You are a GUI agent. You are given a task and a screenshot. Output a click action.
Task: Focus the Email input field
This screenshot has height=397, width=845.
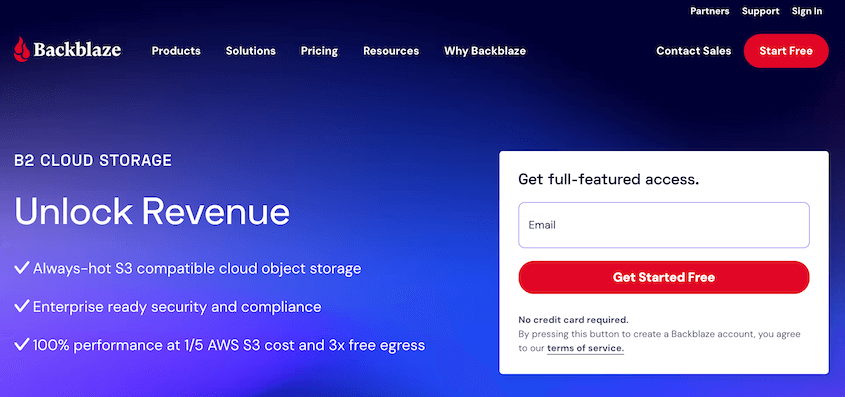664,225
